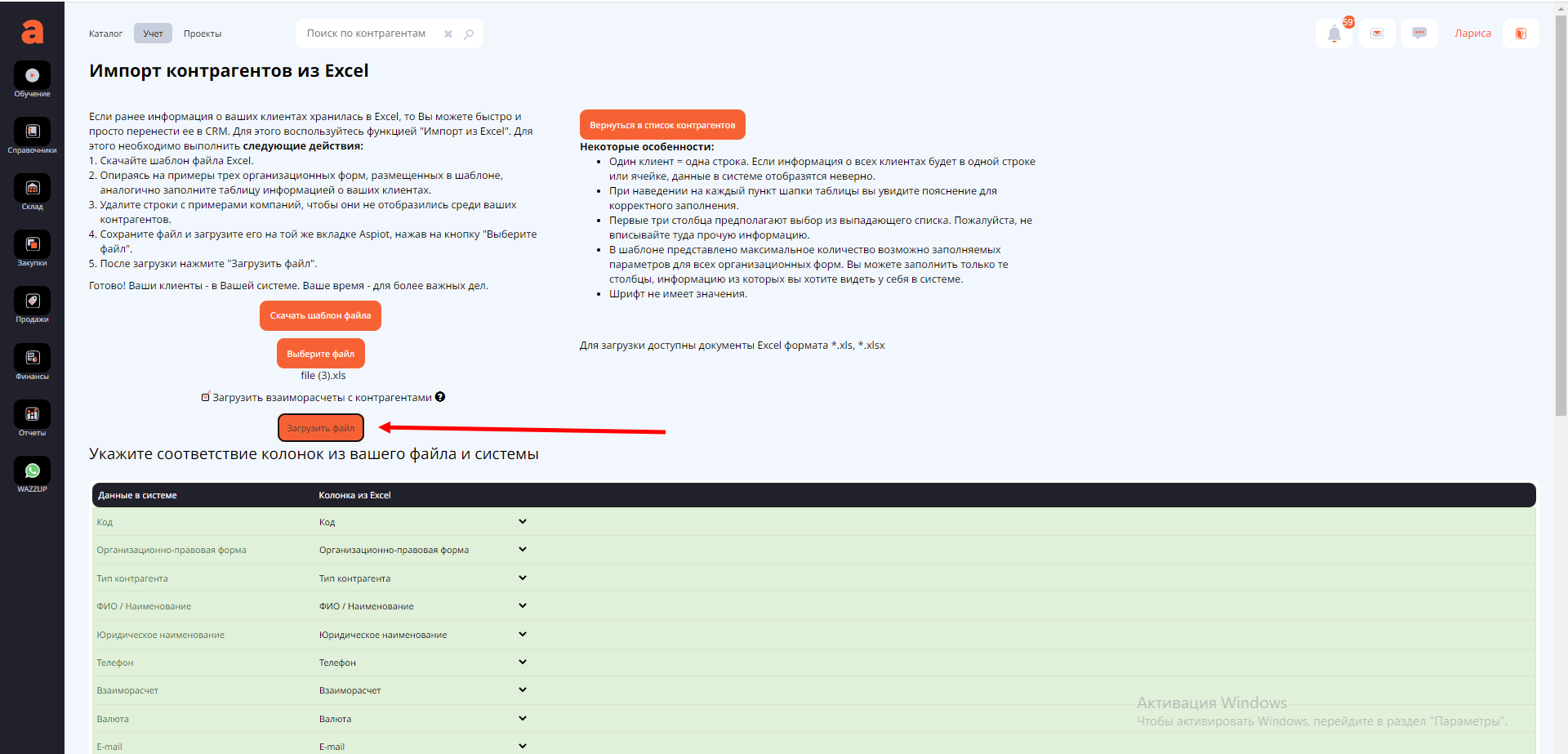Open the Финансы sidebar icon
This screenshot has height=754, width=1568.
(32, 359)
